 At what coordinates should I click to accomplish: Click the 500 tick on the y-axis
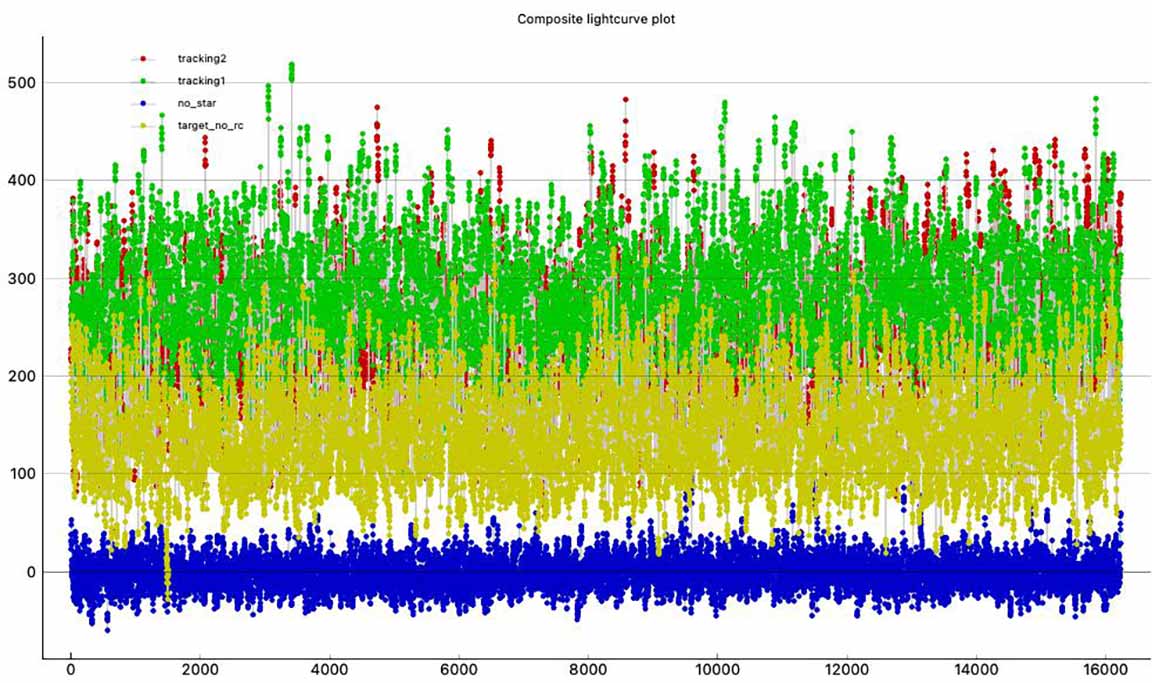(x=19, y=82)
